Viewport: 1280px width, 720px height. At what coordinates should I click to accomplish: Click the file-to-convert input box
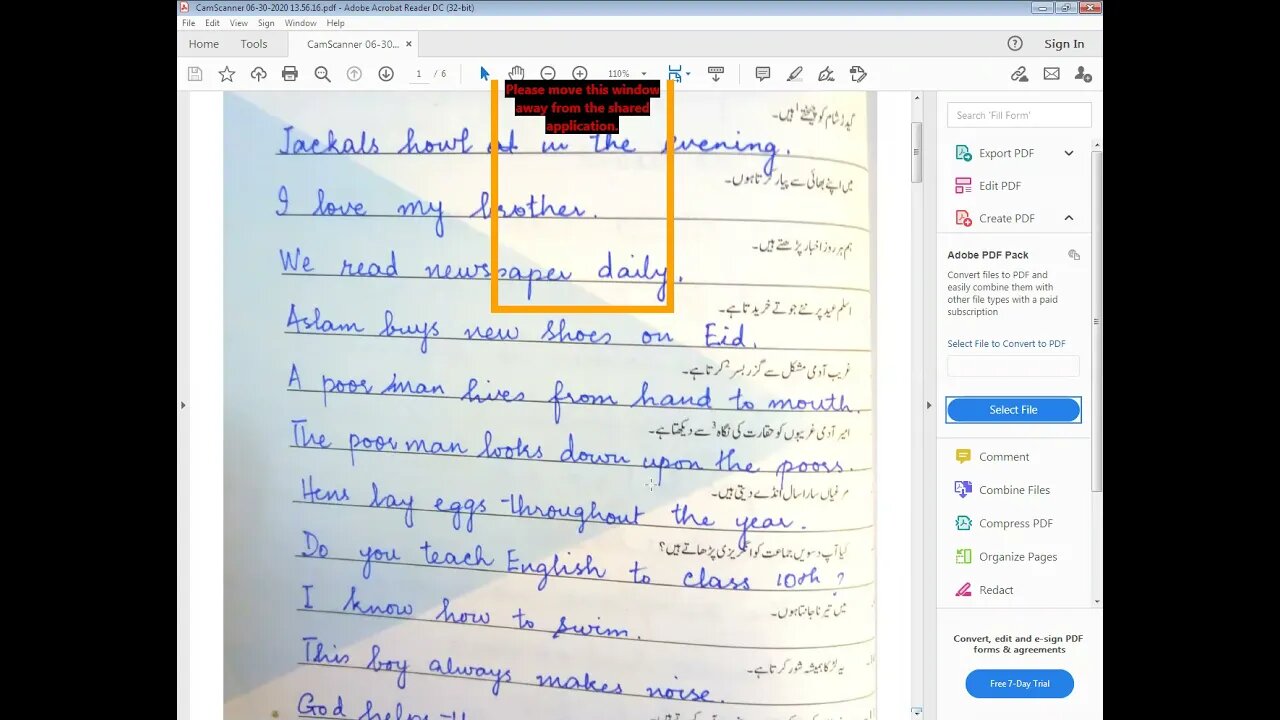click(x=1013, y=366)
